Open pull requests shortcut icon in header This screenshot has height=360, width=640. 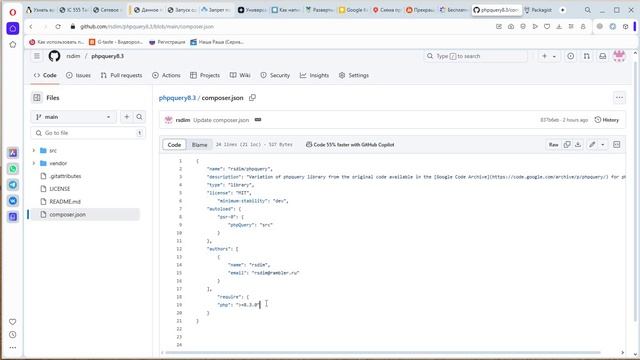(587, 56)
